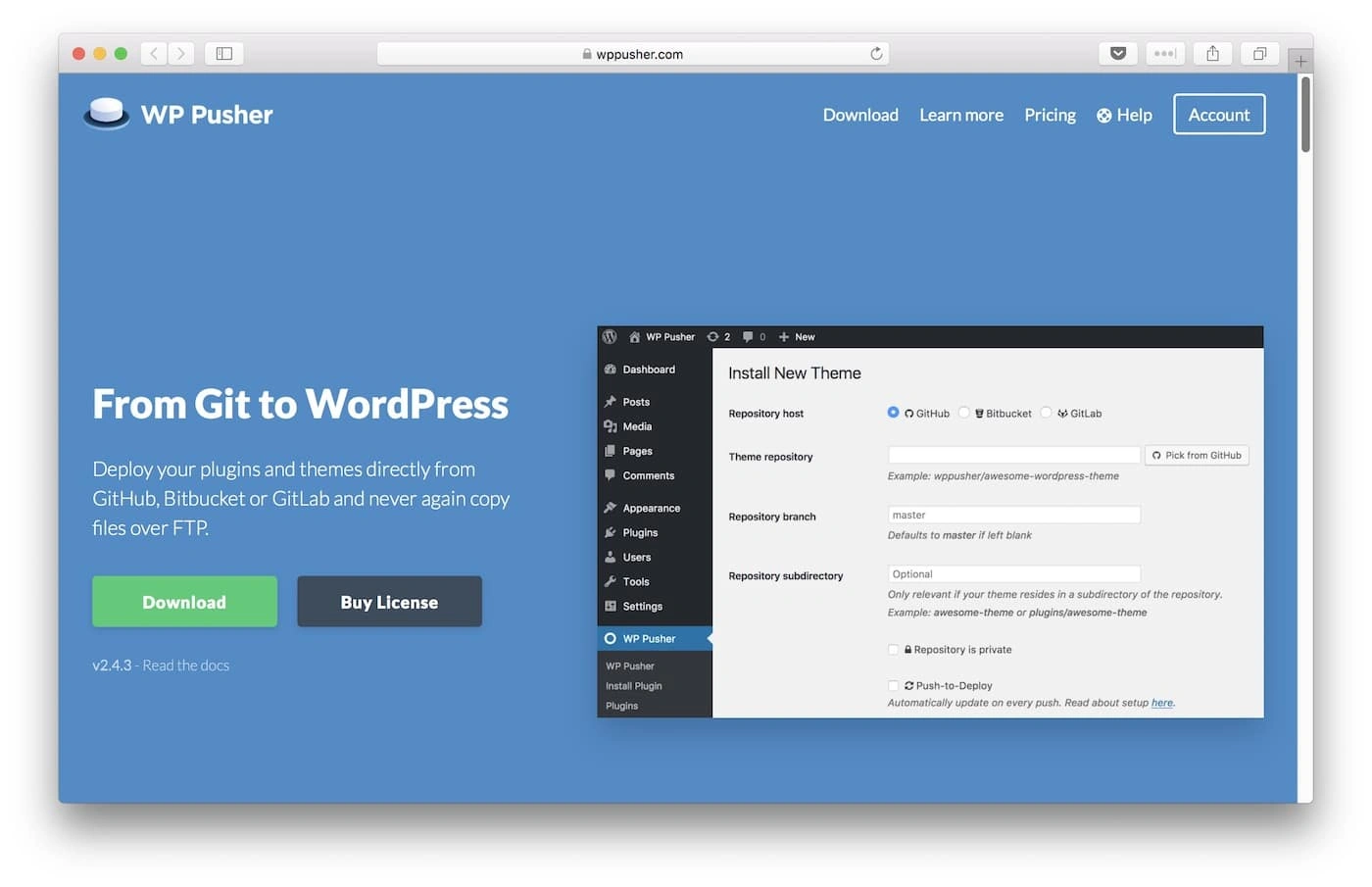Select the Bitbucket repository host radio
This screenshot has height=887, width=1372.
click(964, 413)
